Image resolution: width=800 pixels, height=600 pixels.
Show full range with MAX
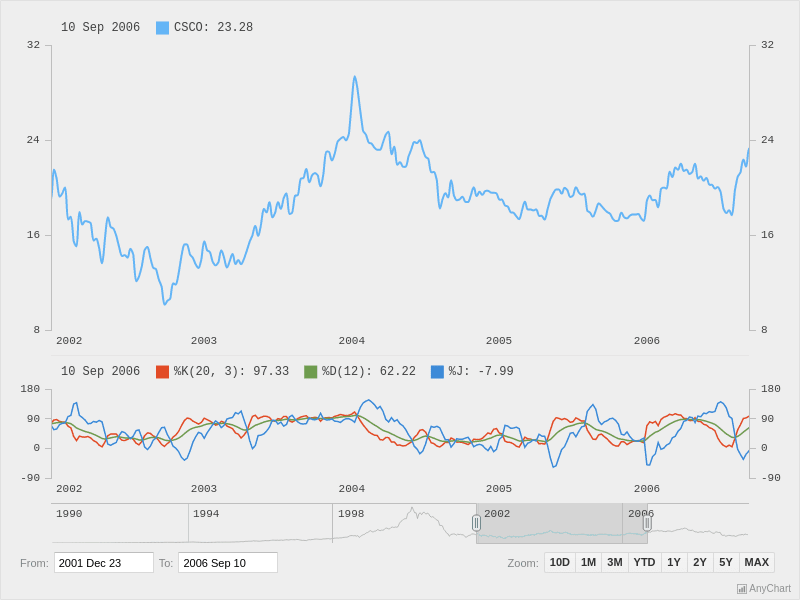(757, 562)
